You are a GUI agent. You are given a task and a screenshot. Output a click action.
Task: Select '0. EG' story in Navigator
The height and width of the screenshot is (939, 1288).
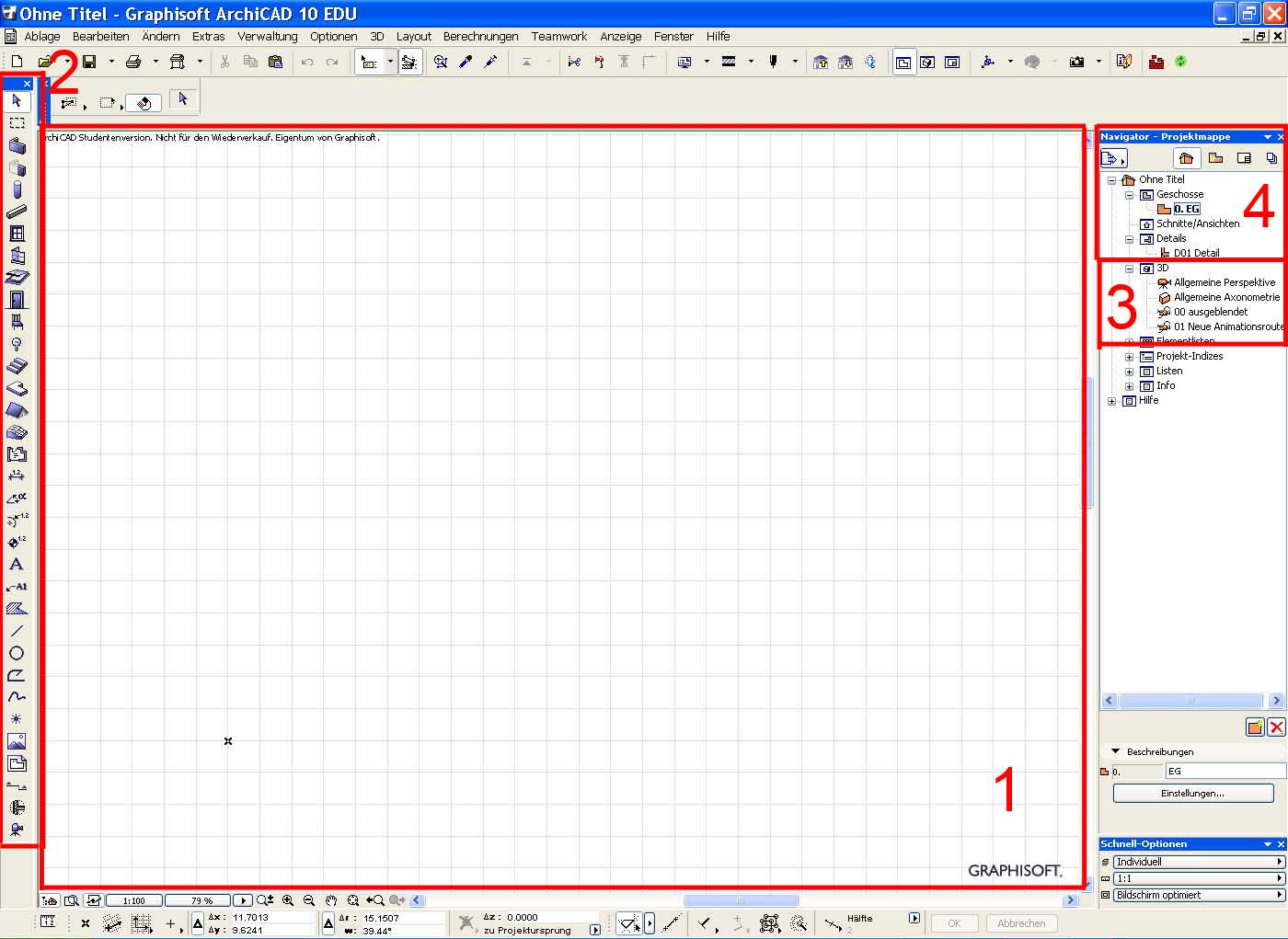pos(1187,209)
